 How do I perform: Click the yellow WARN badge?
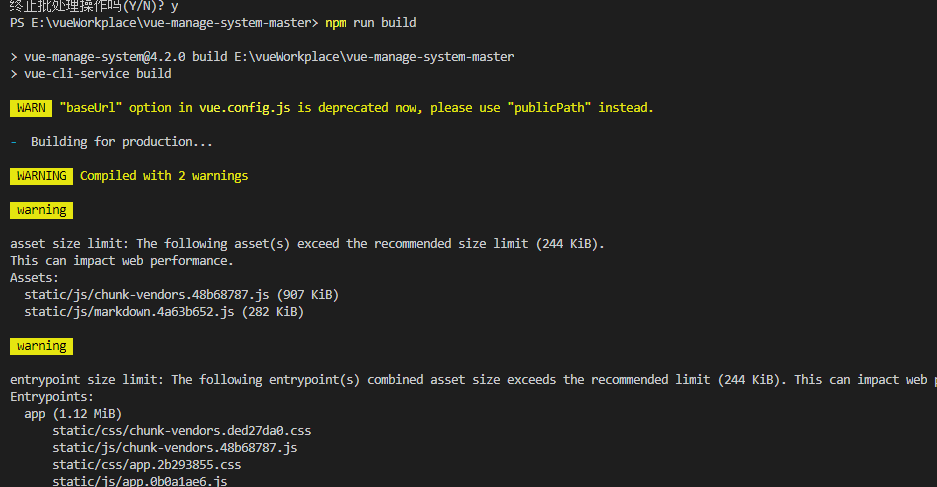30,108
